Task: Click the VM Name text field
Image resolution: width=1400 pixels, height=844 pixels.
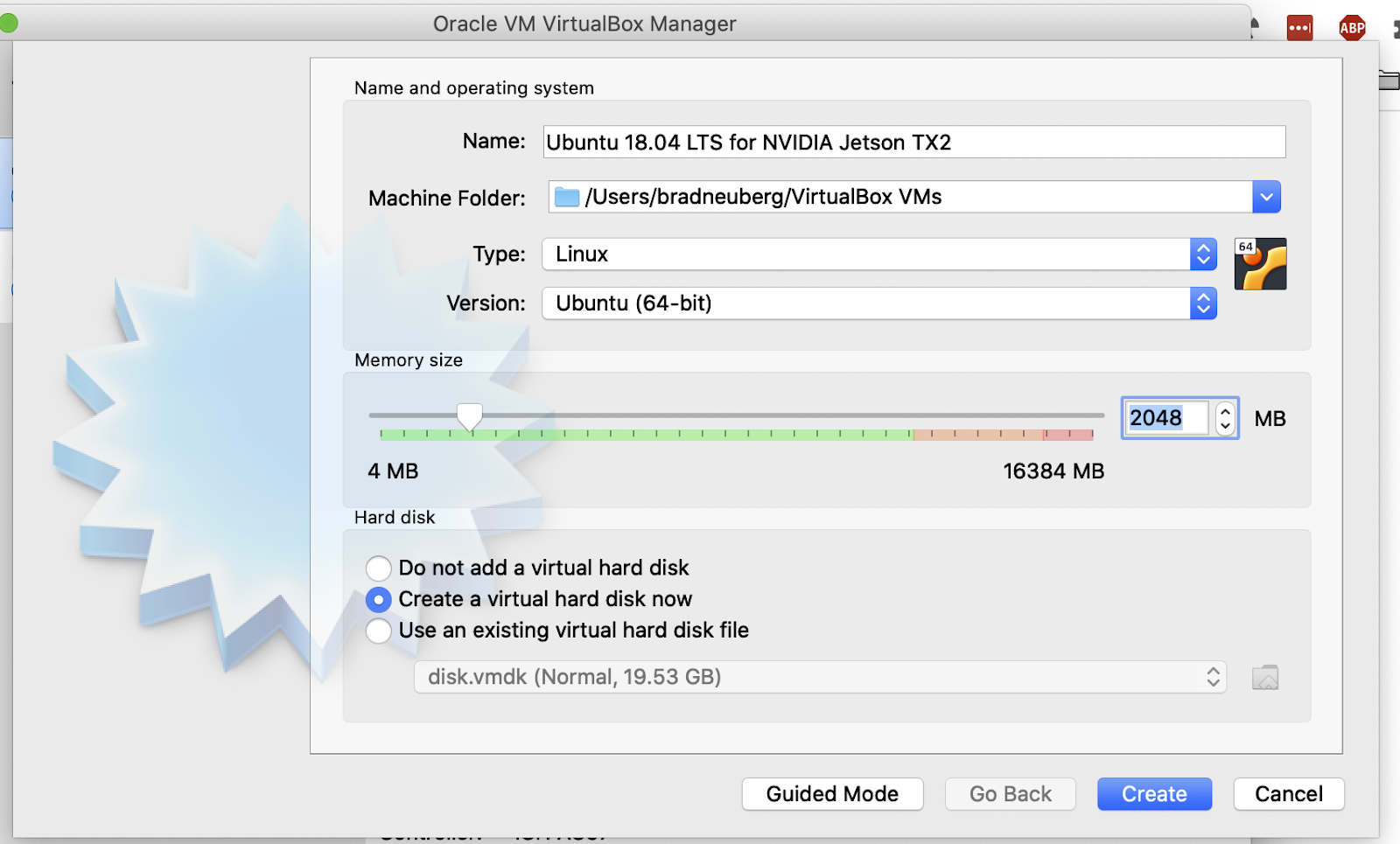Action: point(914,142)
